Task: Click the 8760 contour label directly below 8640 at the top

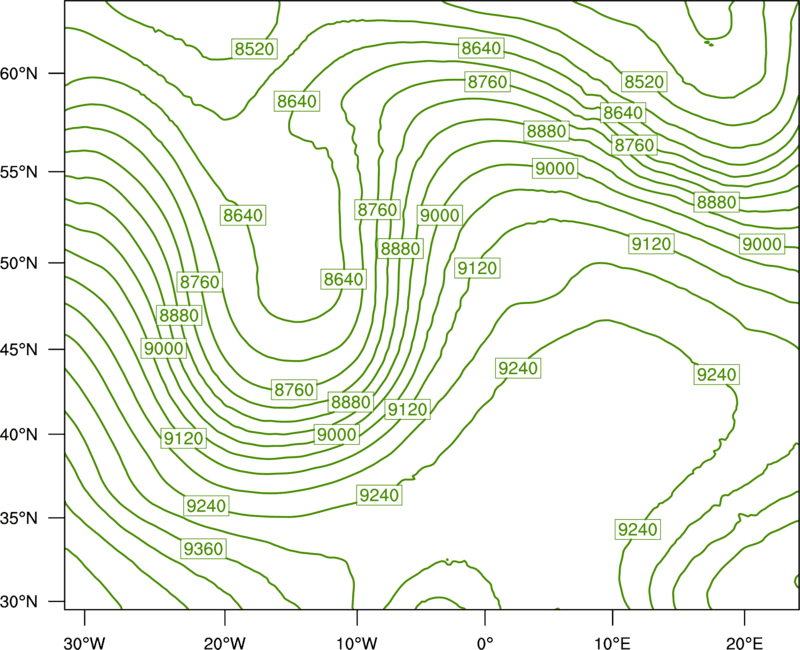Action: [488, 82]
